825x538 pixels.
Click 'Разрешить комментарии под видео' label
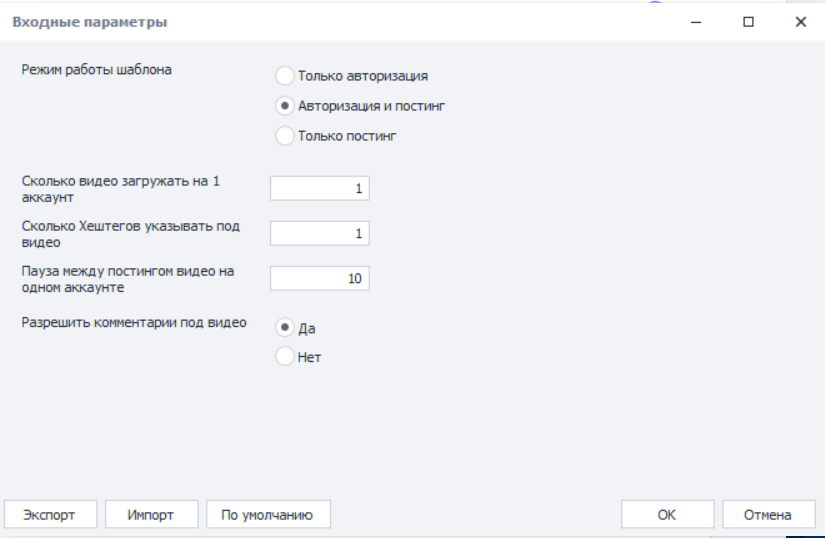134,322
